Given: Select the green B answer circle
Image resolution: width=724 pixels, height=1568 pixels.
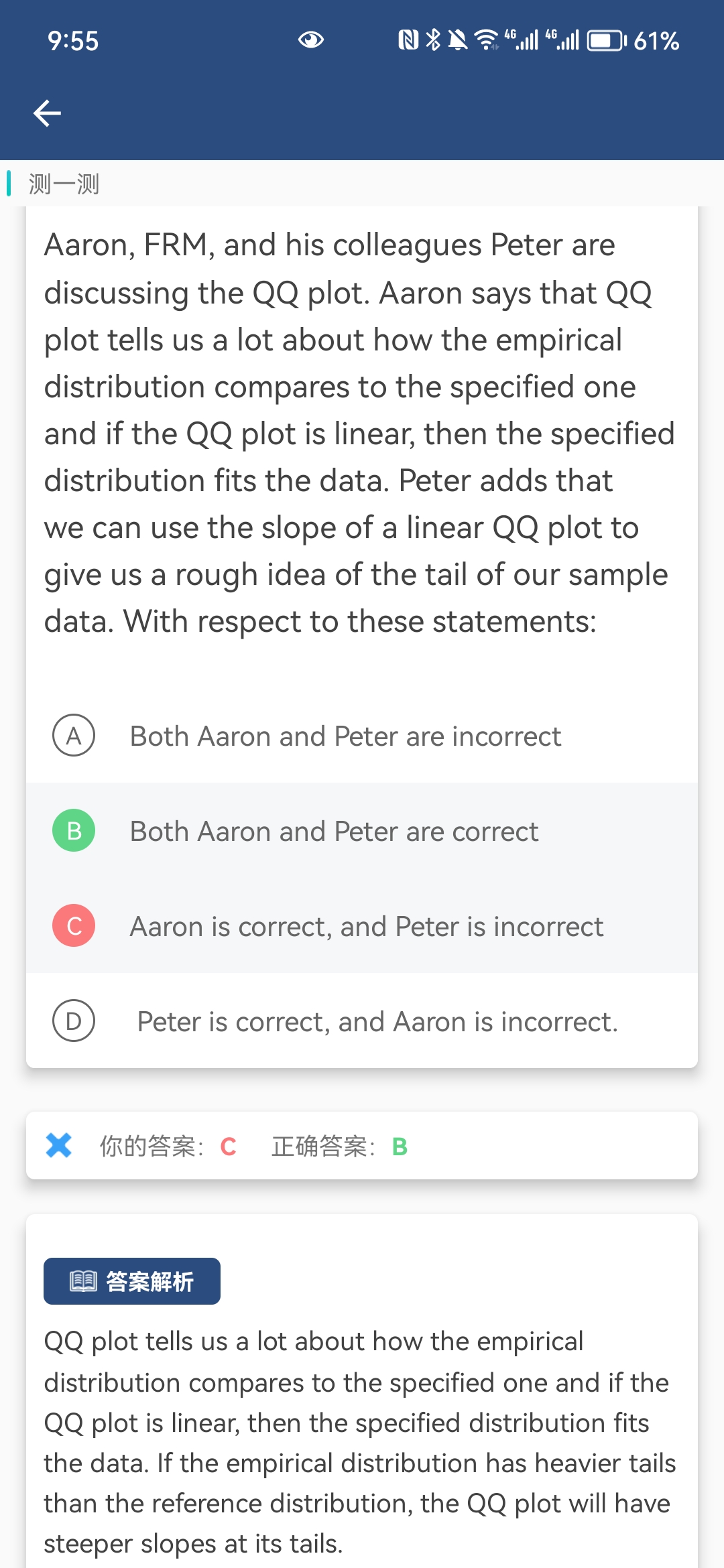Looking at the screenshot, I should 74,830.
